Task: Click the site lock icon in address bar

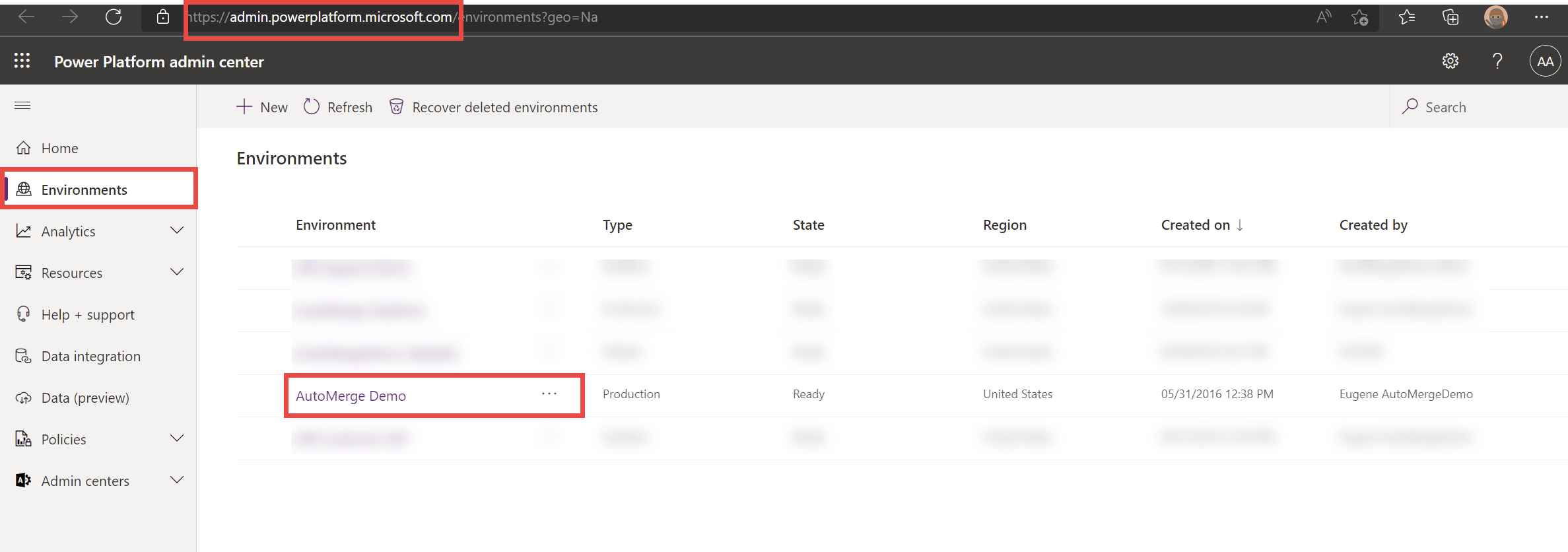Action: point(163,17)
